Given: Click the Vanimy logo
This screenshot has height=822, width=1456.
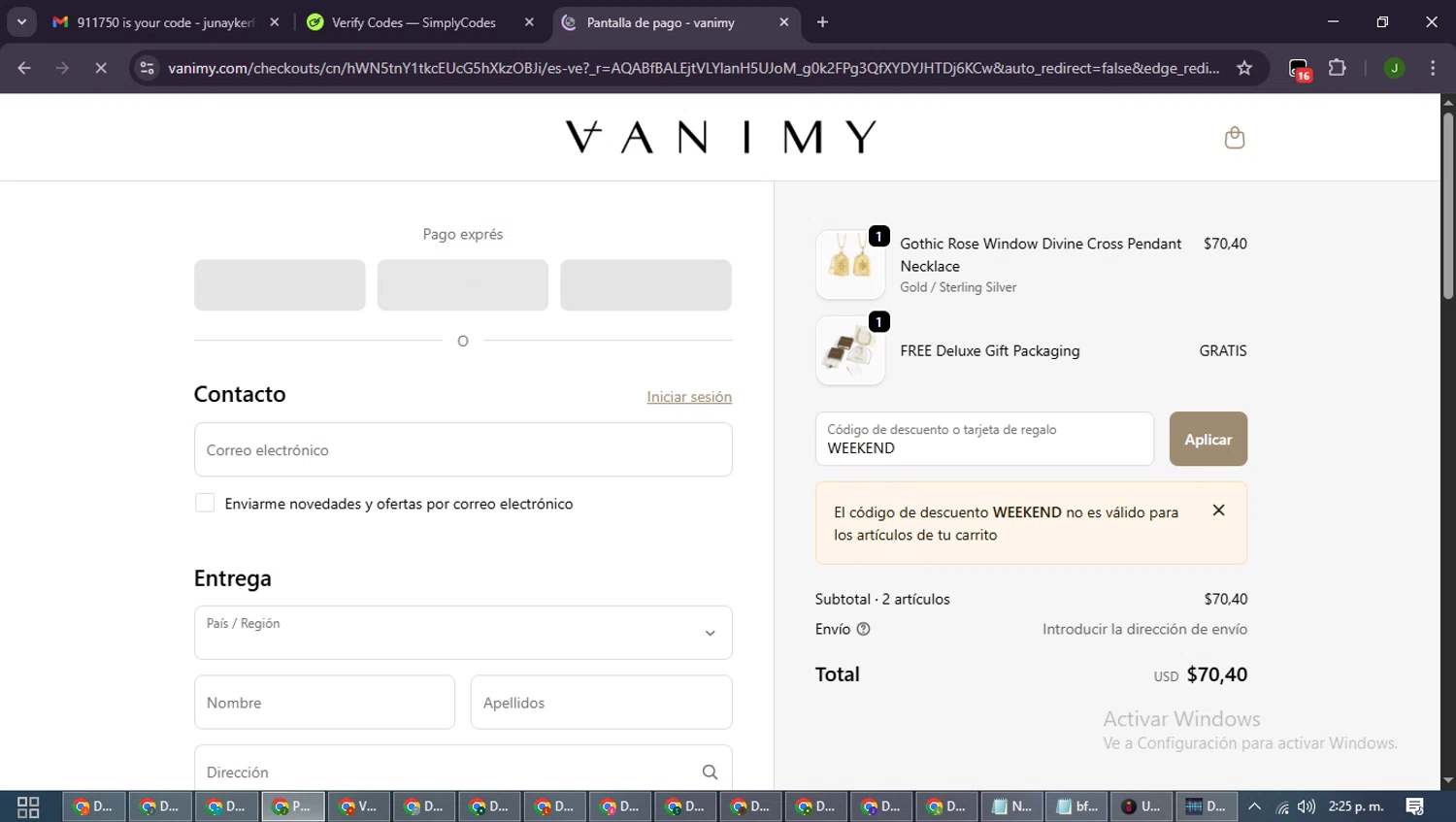Looking at the screenshot, I should coord(720,137).
